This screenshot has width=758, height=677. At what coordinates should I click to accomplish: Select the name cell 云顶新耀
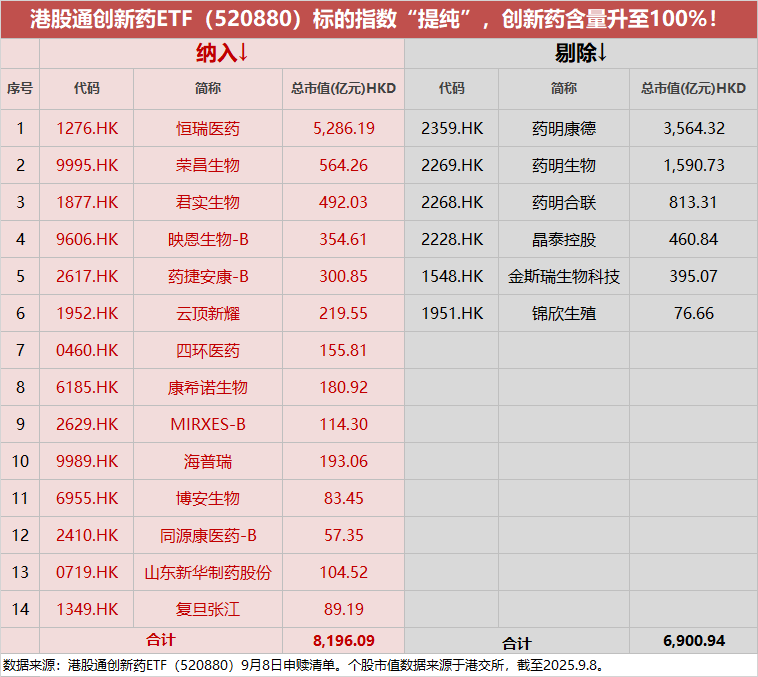(208, 313)
